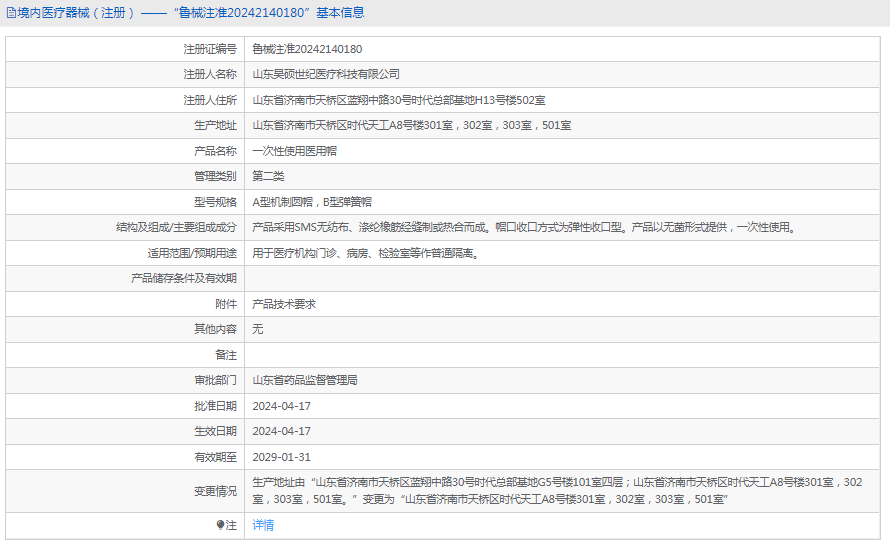This screenshot has width=890, height=547.
Task: Click the document icon before 境内医疗器械 title
Action: pos(11,13)
